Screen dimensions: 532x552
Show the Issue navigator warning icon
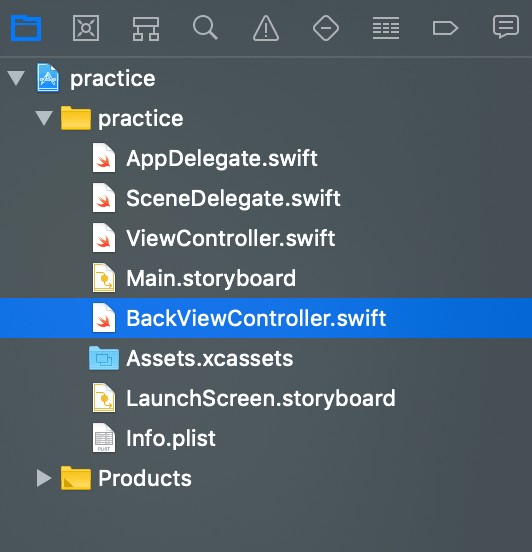pyautogui.click(x=266, y=28)
